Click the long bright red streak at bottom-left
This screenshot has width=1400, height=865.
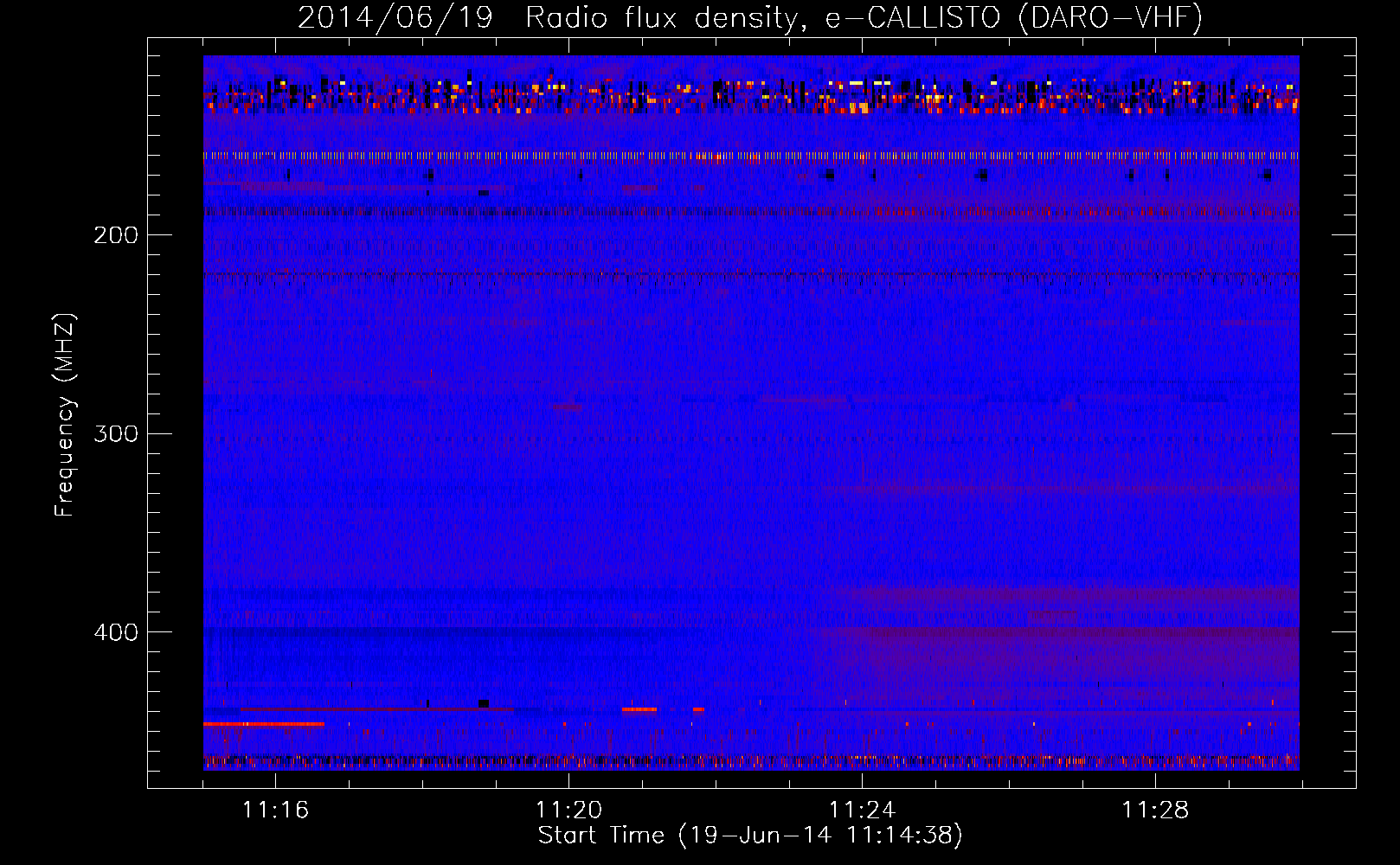click(x=263, y=723)
